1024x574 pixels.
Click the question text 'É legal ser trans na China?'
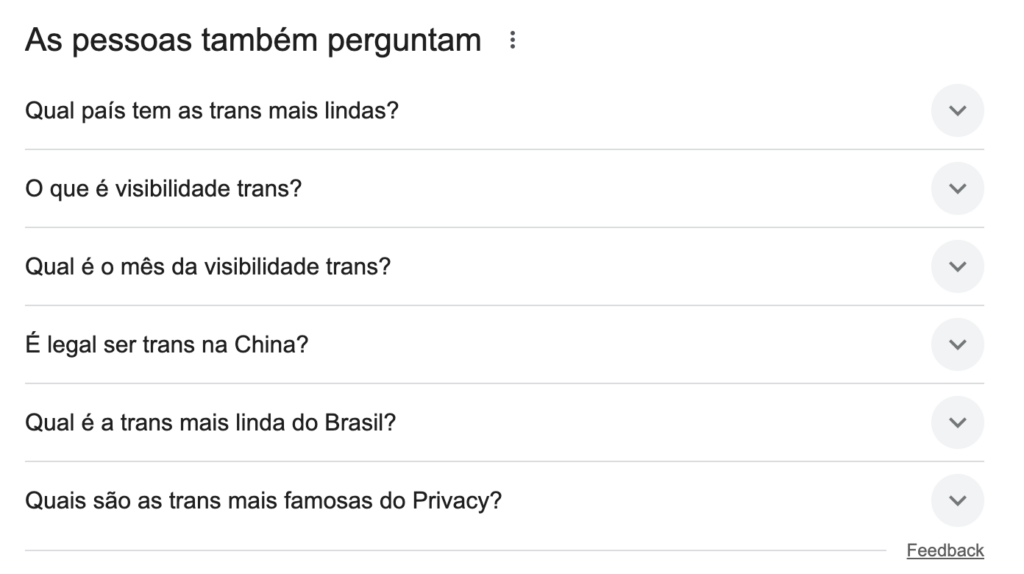(166, 345)
